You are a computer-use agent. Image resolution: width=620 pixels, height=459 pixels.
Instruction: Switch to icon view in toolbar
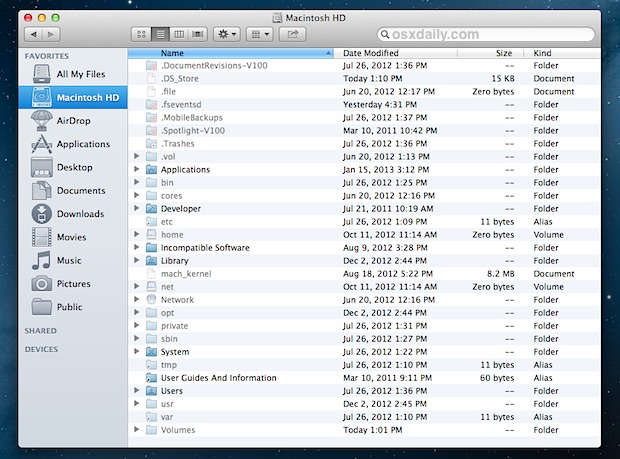coord(140,34)
